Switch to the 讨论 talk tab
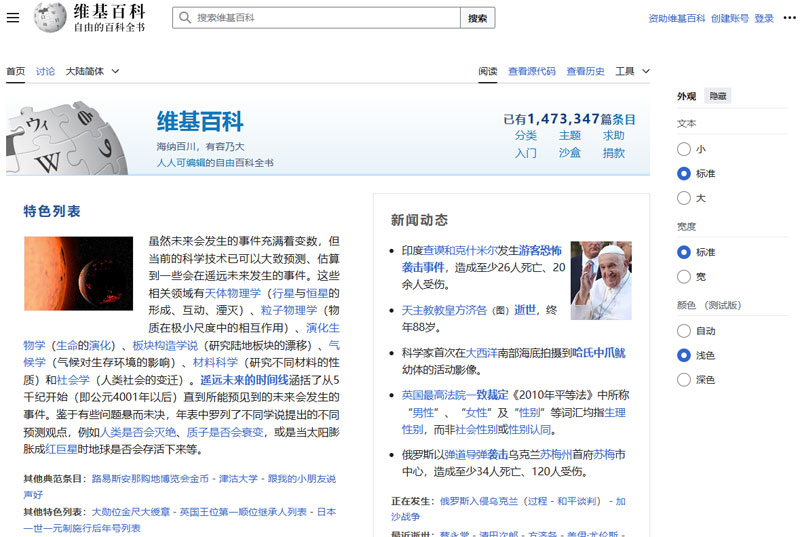The height and width of the screenshot is (537, 800). [45, 71]
